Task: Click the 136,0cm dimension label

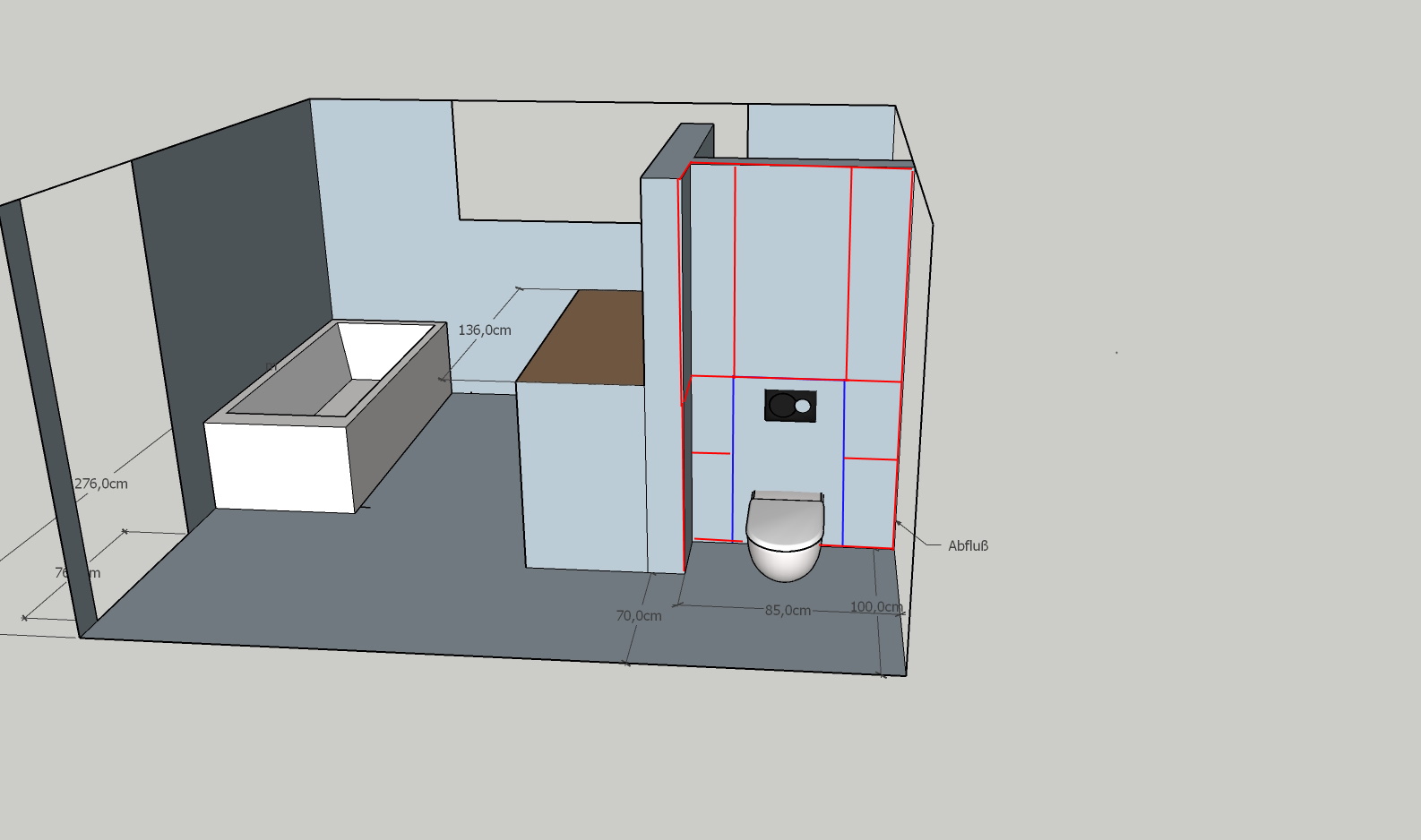Action: [485, 330]
